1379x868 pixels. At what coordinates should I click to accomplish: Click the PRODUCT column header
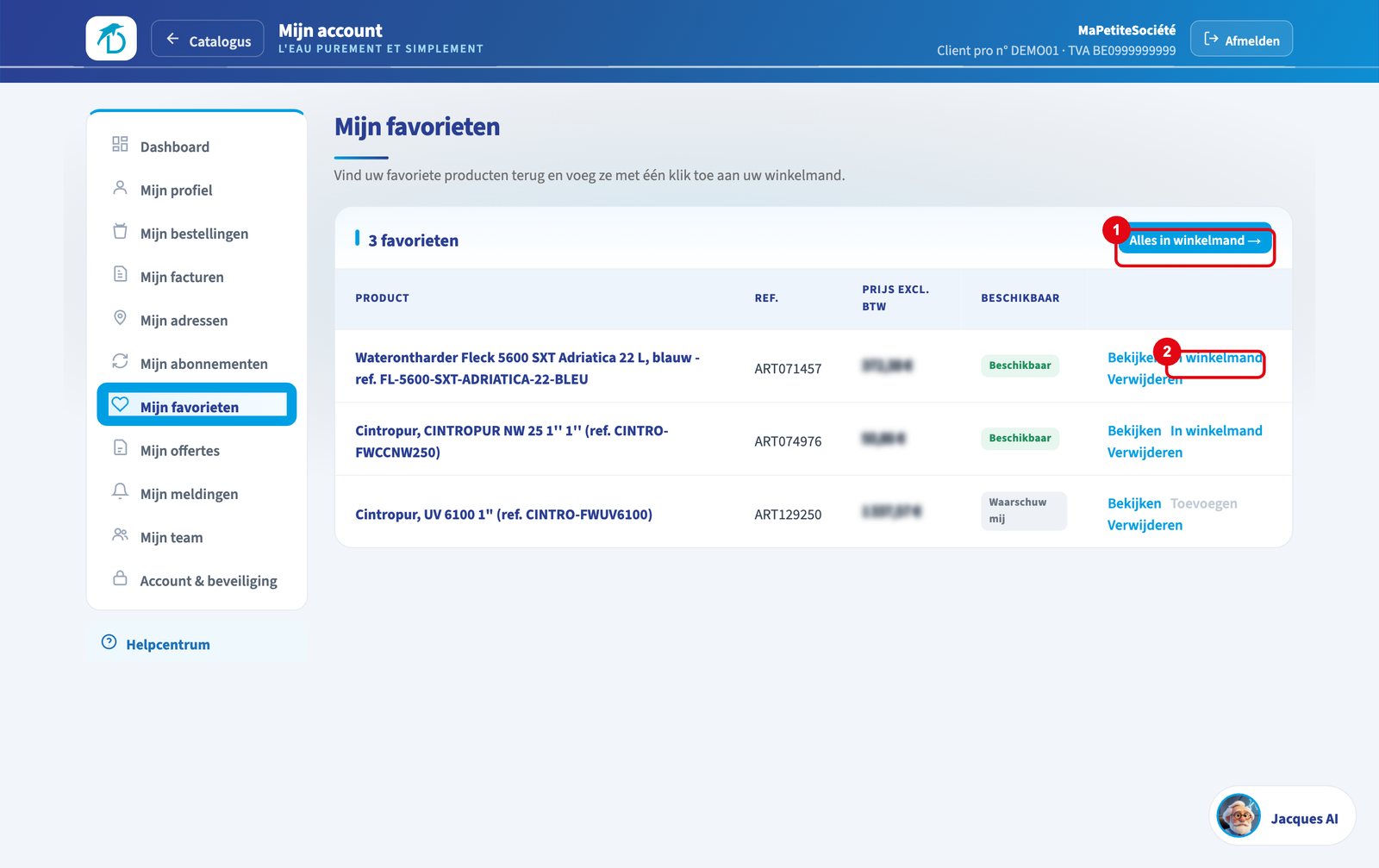click(382, 298)
